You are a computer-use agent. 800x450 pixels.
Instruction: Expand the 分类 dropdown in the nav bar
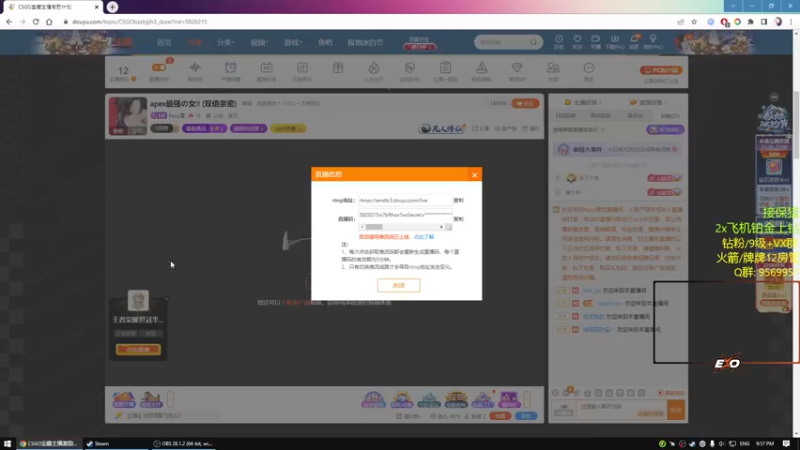click(225, 43)
